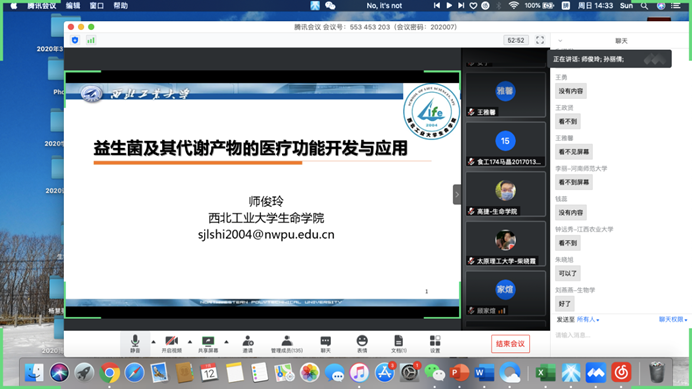Viewport: 692px width, 389px height.
Task: Open the 邀请 invite icon
Action: pyautogui.click(x=248, y=344)
